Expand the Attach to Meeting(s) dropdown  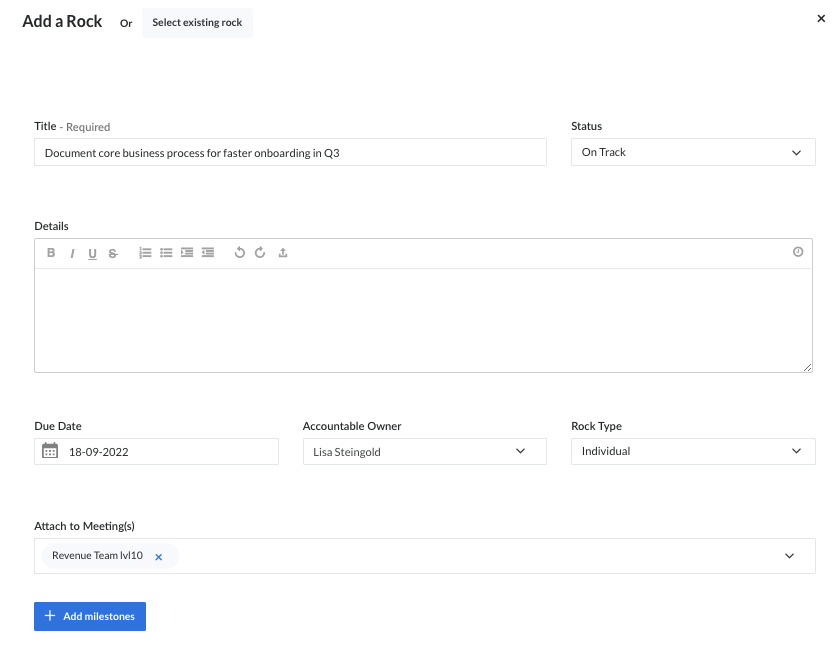[x=789, y=556]
